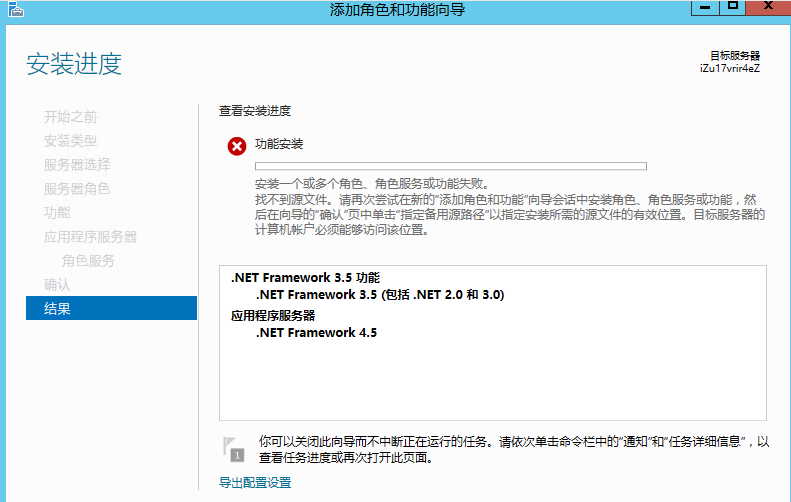The height and width of the screenshot is (502, 791).
Task: Select the highlighted 结果 step
Action: (57, 309)
